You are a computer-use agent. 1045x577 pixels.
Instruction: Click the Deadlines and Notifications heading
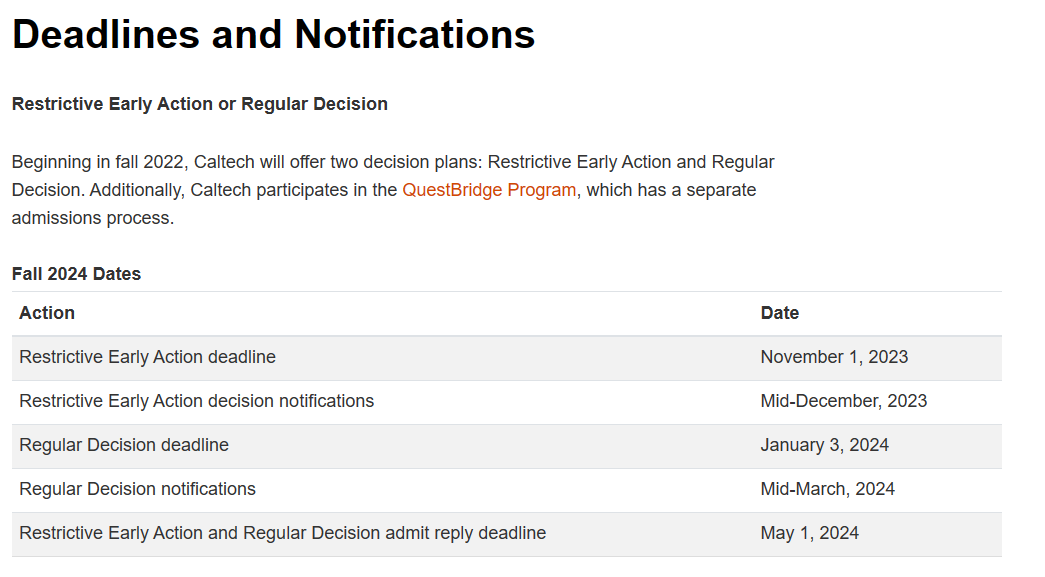(273, 34)
